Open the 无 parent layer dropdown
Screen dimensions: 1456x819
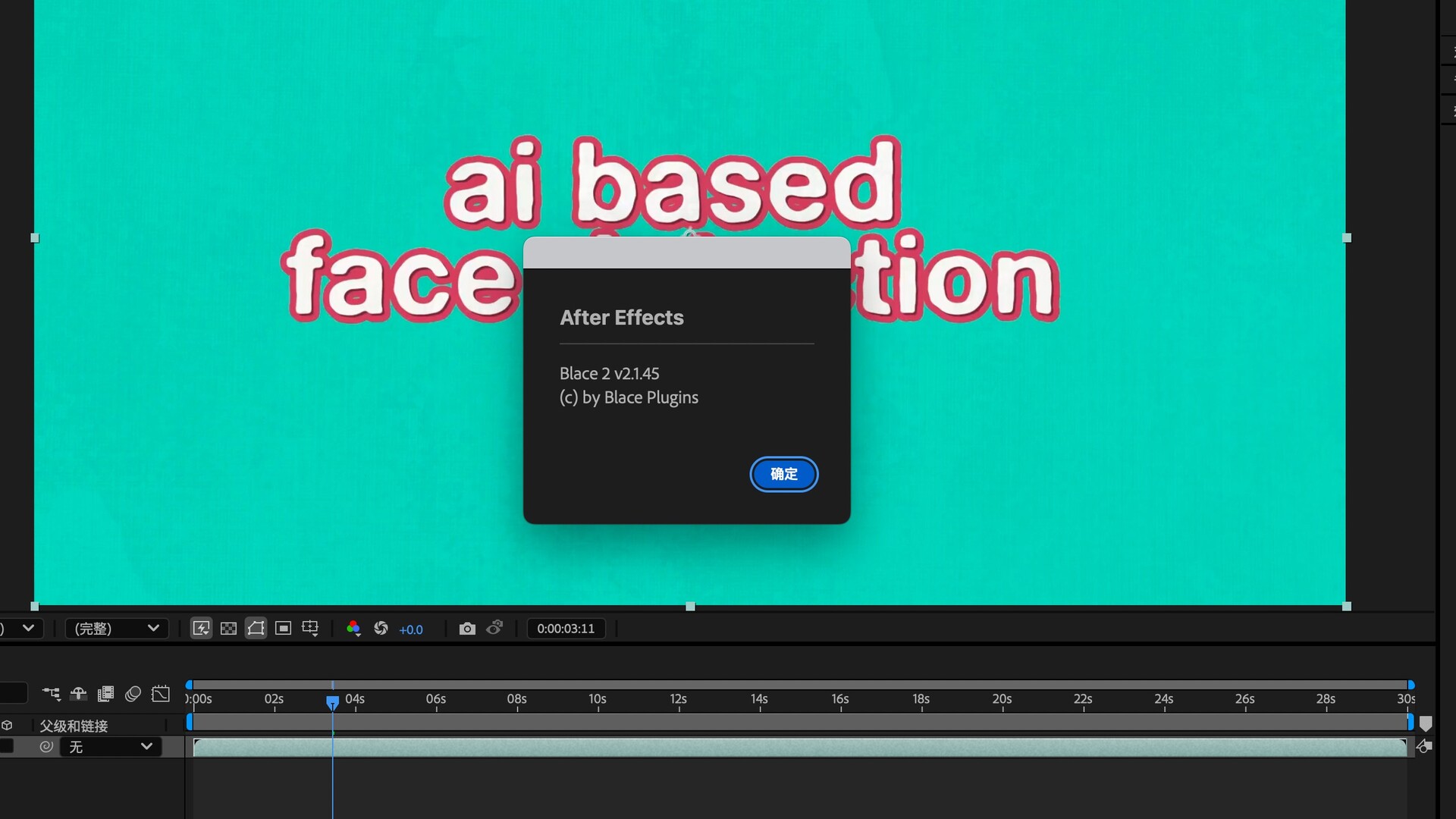click(111, 747)
